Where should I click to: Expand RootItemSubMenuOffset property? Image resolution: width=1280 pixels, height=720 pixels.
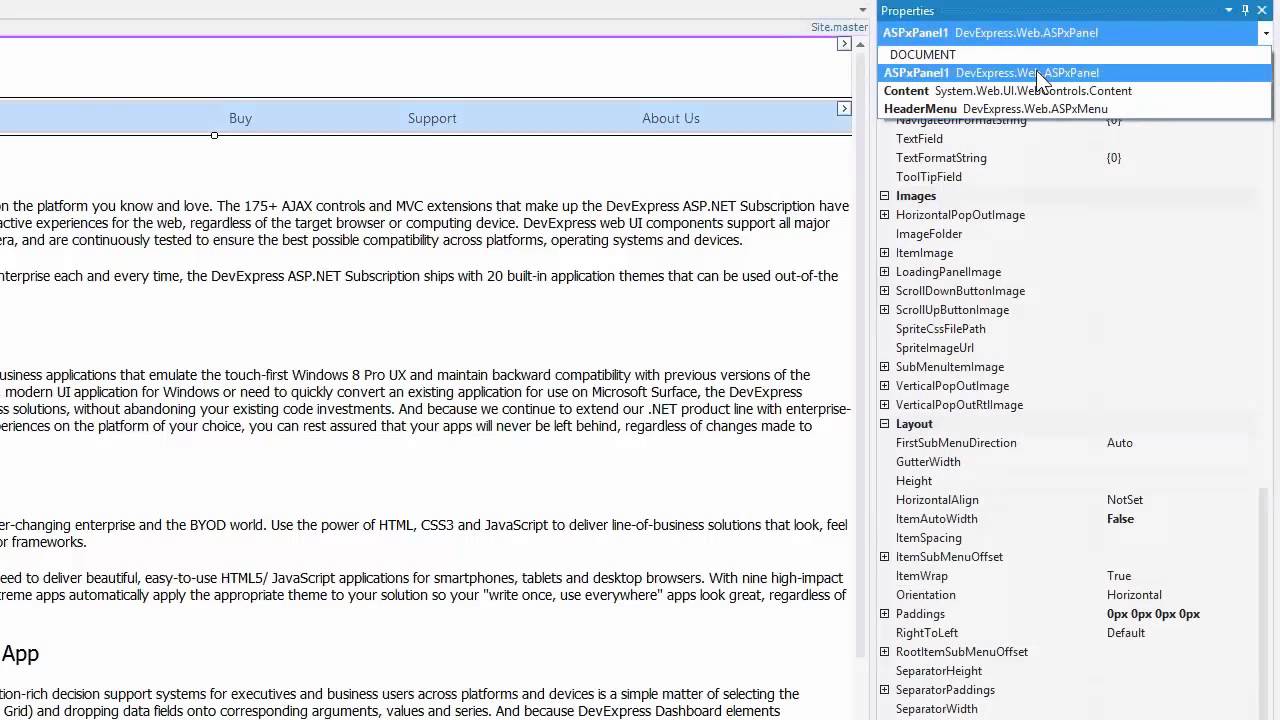[x=884, y=652]
